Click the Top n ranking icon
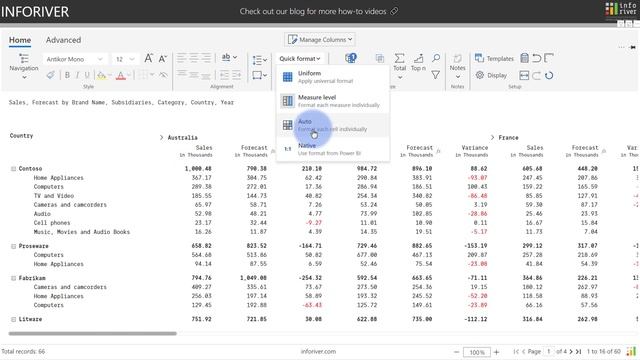This screenshot has width=640, height=360. pos(418,58)
